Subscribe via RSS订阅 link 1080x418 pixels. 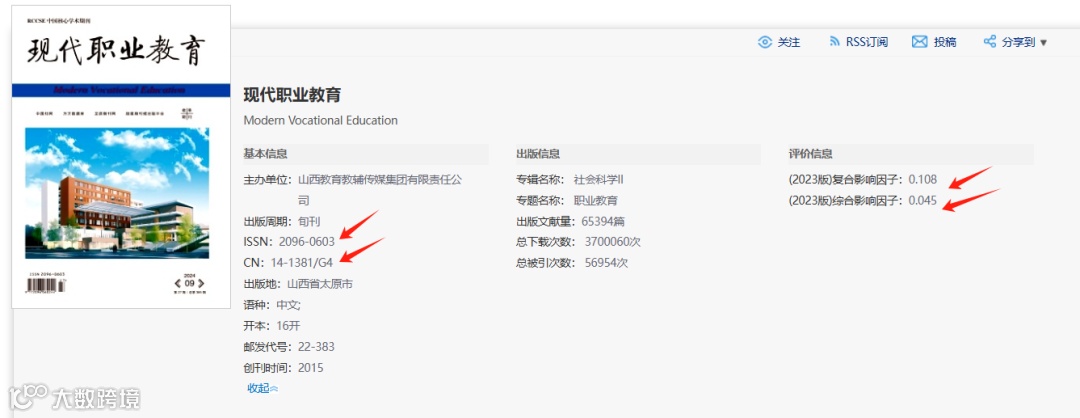click(x=866, y=42)
